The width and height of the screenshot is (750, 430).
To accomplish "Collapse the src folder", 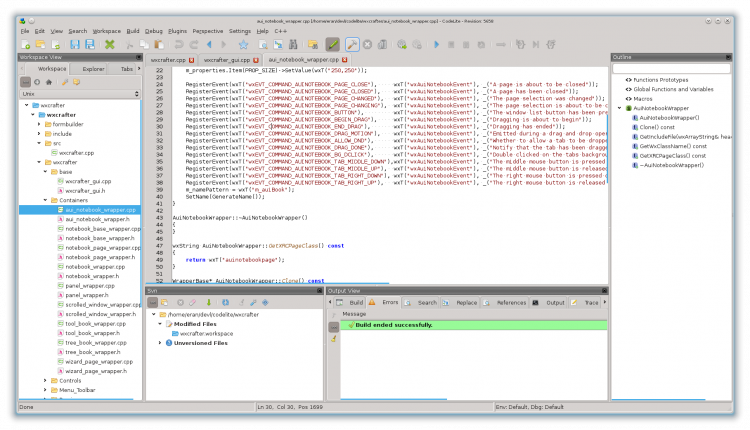I will (x=39, y=143).
